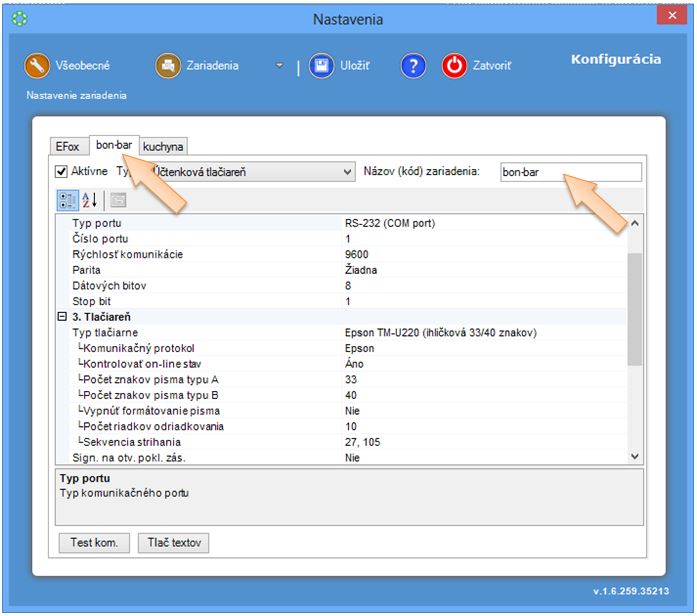Click the Zatvoriť label
Image resolution: width=697 pixels, height=616 pixels.
[x=492, y=66]
